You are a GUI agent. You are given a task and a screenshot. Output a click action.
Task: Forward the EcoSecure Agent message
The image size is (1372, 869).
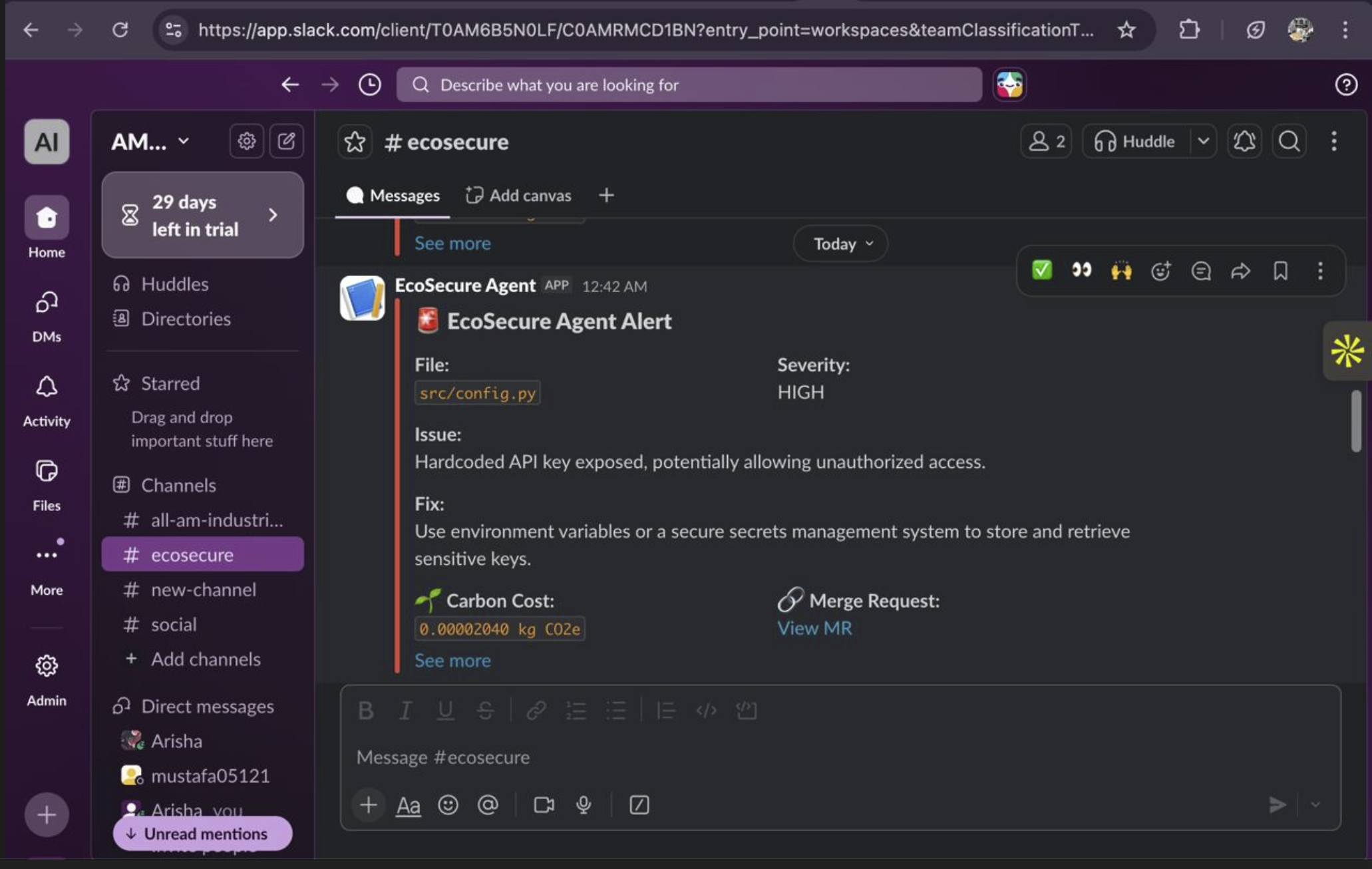[x=1240, y=271]
